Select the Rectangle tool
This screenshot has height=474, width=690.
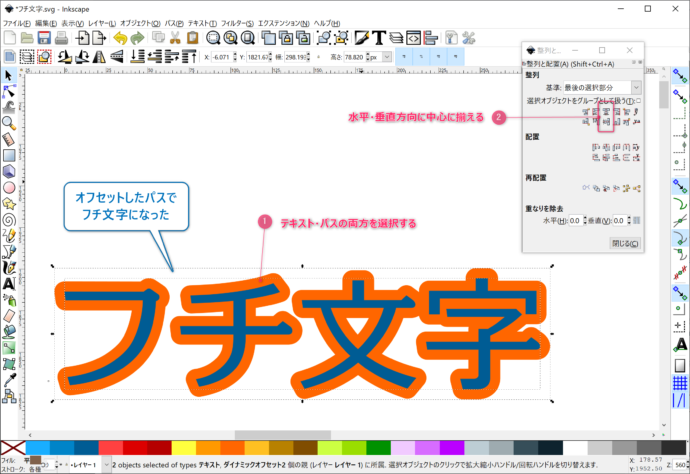tap(9, 155)
